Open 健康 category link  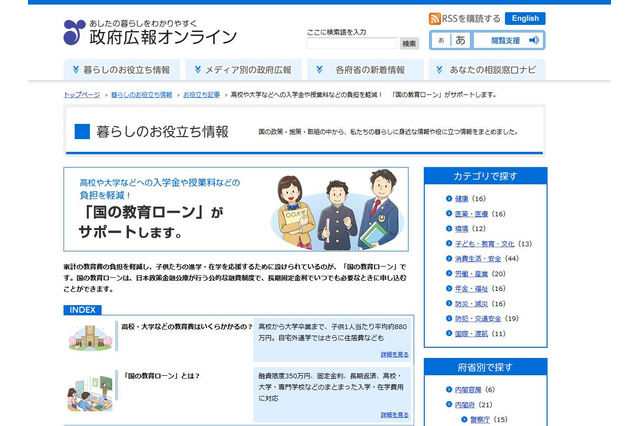(x=462, y=199)
